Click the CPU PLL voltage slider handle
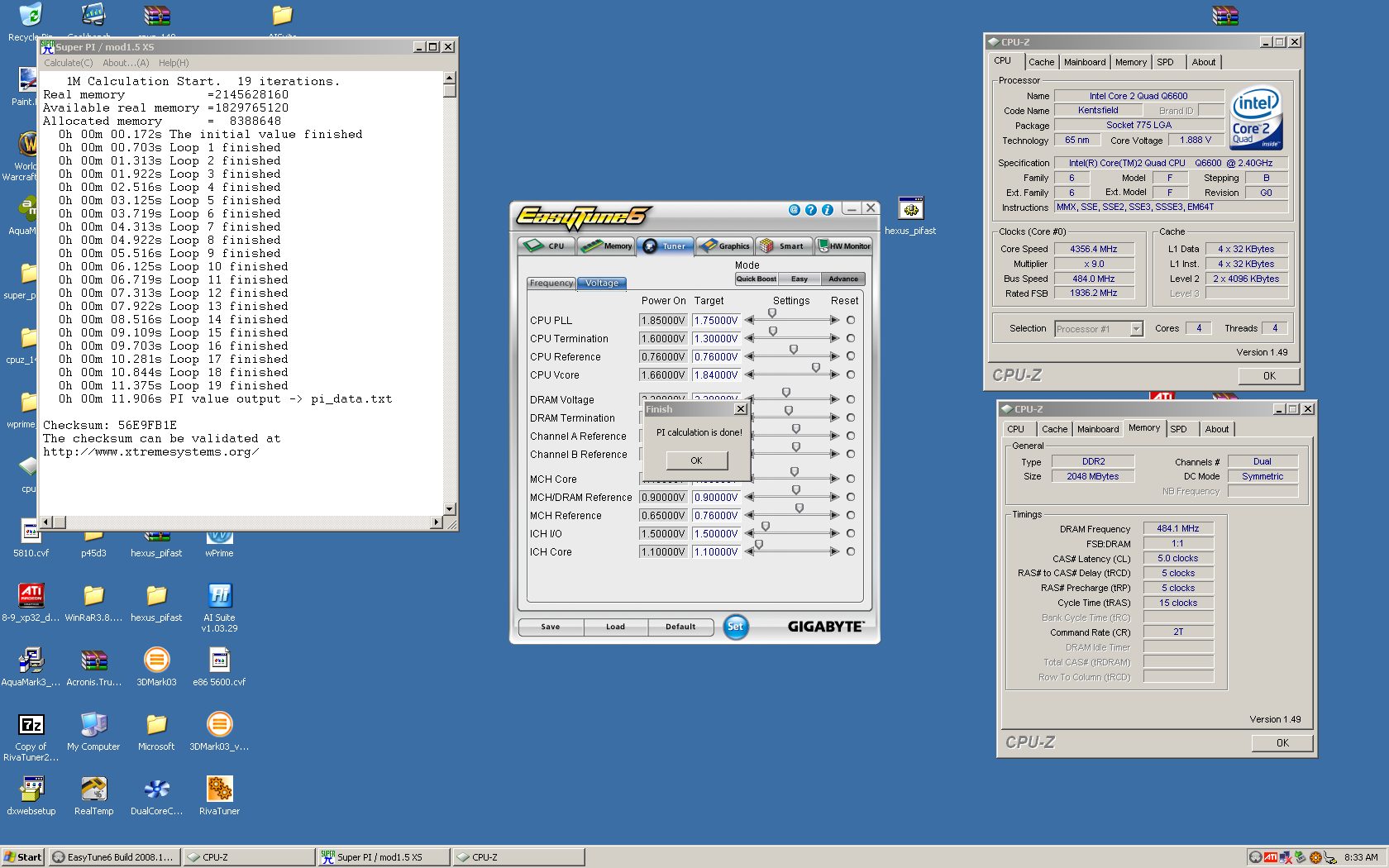Image resolution: width=1389 pixels, height=868 pixels. coord(772,313)
